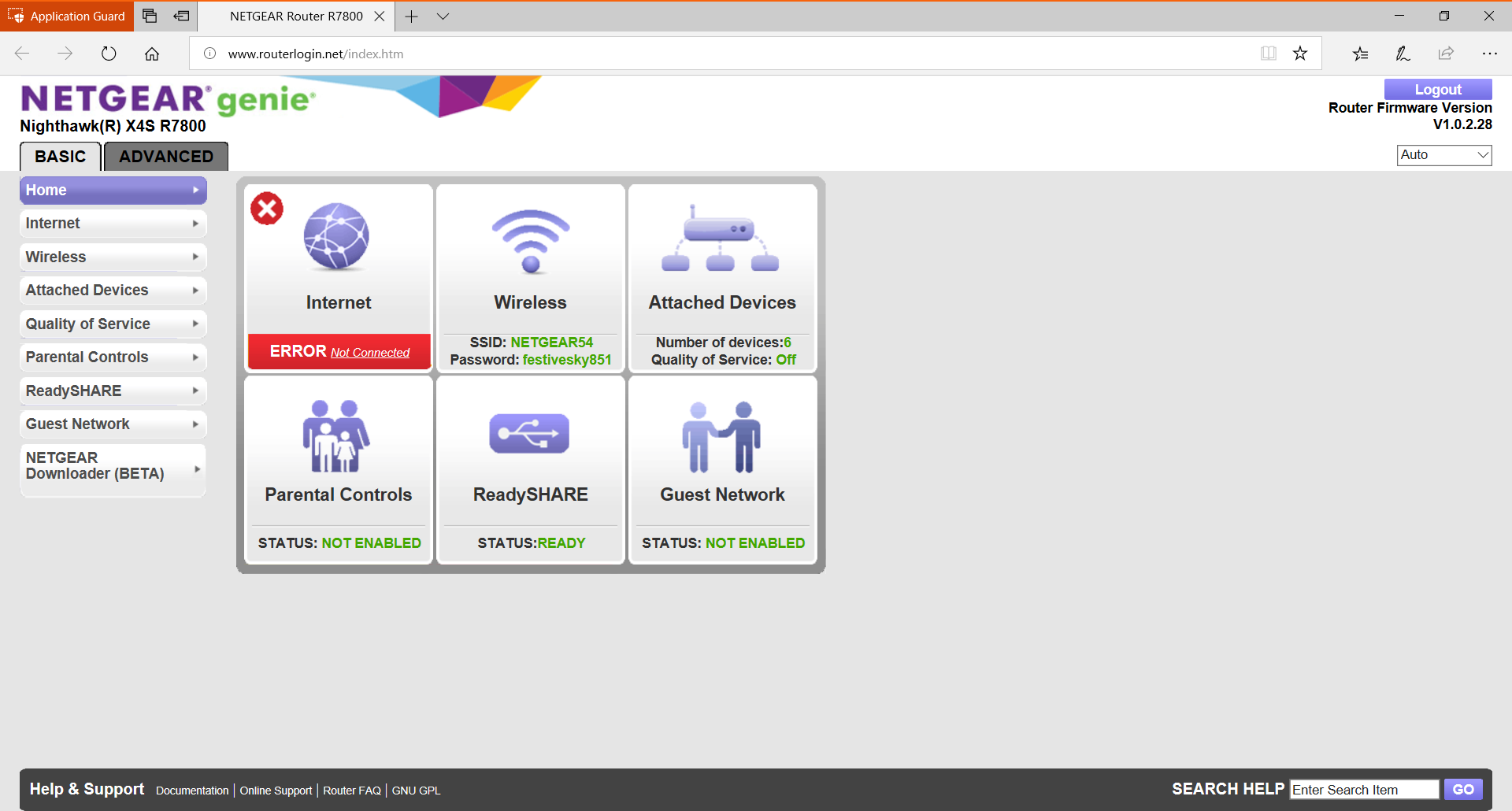Open the Guest Network handshake icon

click(x=721, y=437)
